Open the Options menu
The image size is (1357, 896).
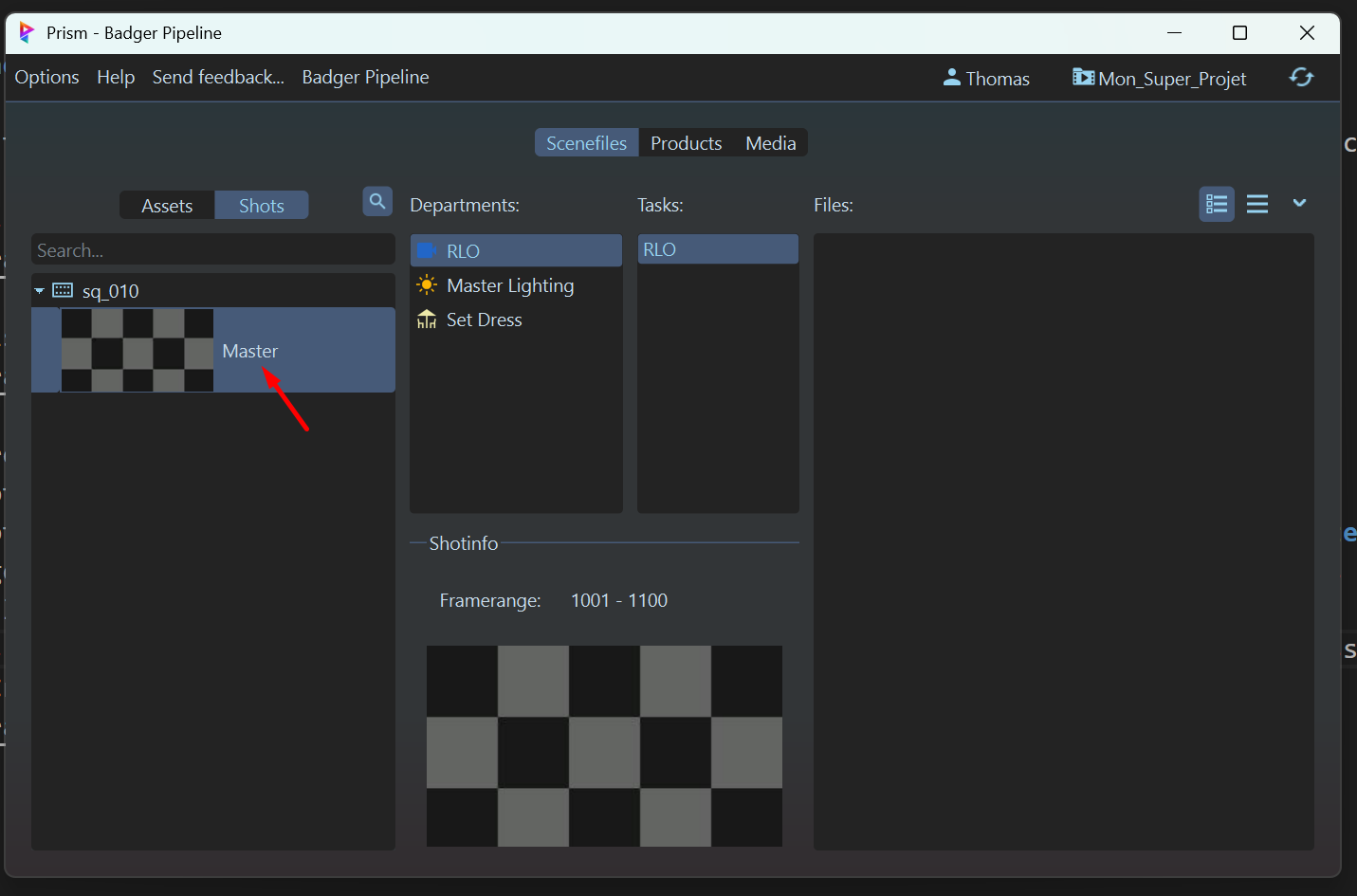point(46,78)
